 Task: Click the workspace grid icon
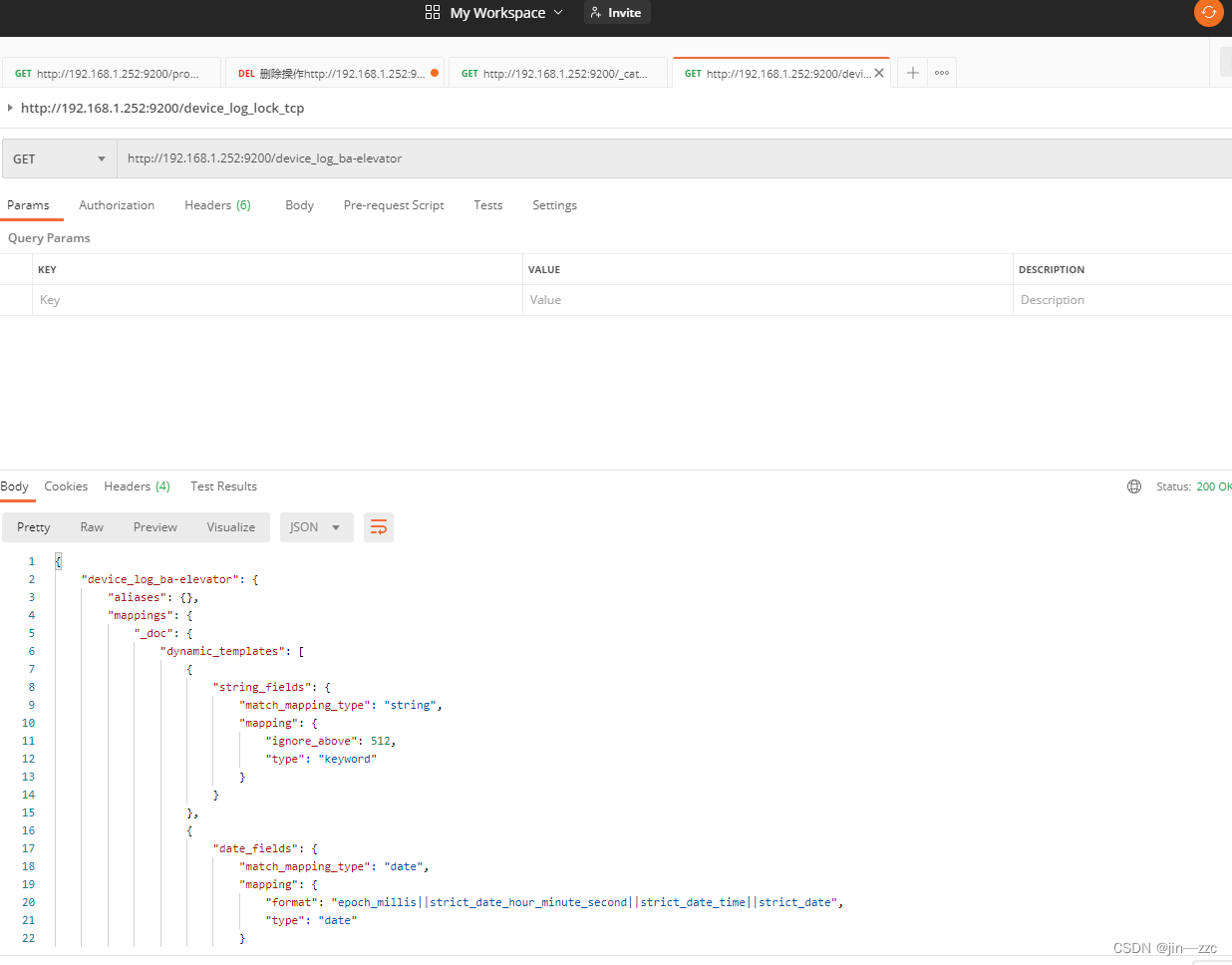point(433,13)
